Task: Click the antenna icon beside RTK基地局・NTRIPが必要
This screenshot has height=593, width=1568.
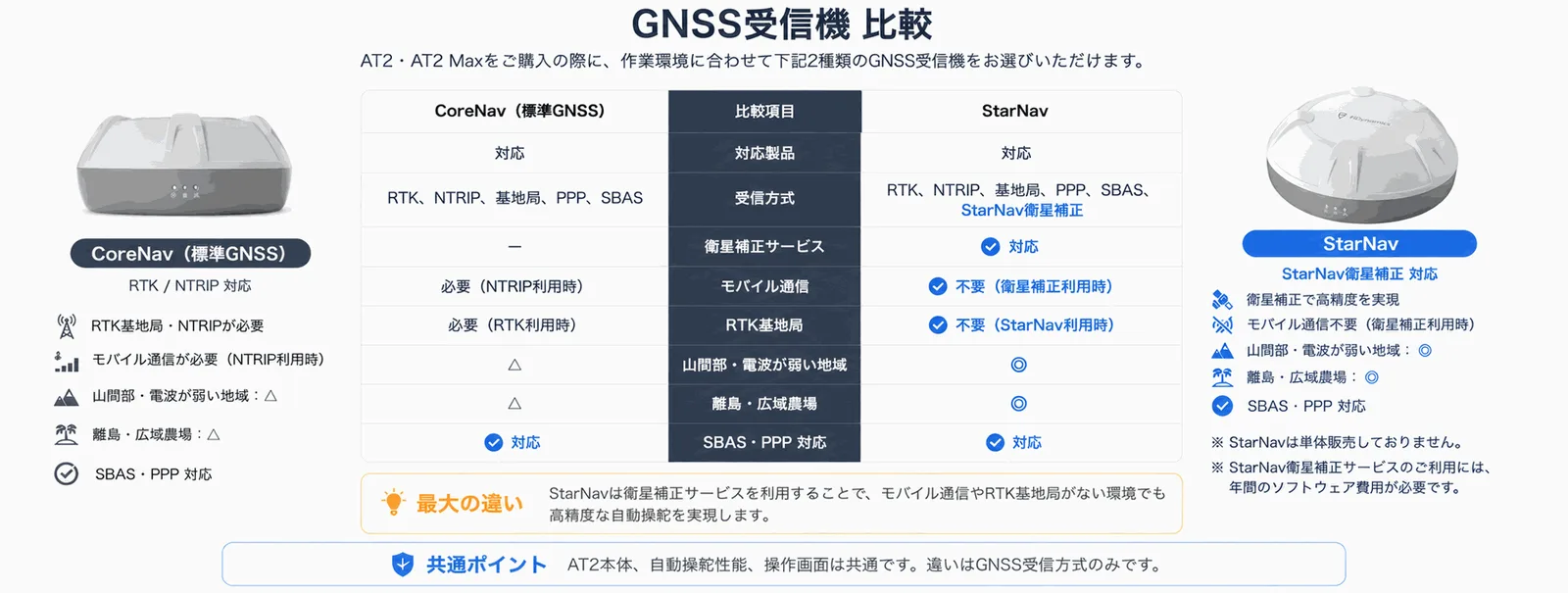Action: point(67,325)
